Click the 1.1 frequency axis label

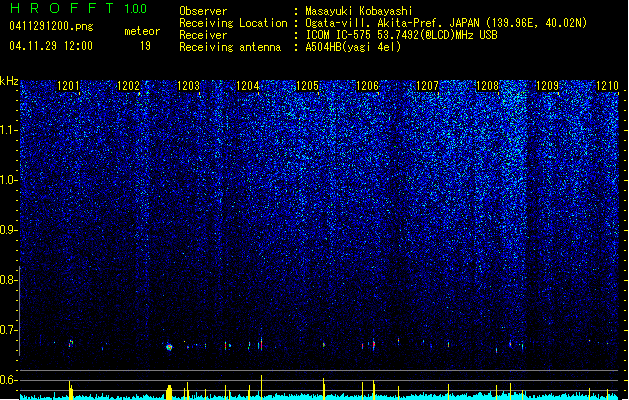tap(9, 130)
